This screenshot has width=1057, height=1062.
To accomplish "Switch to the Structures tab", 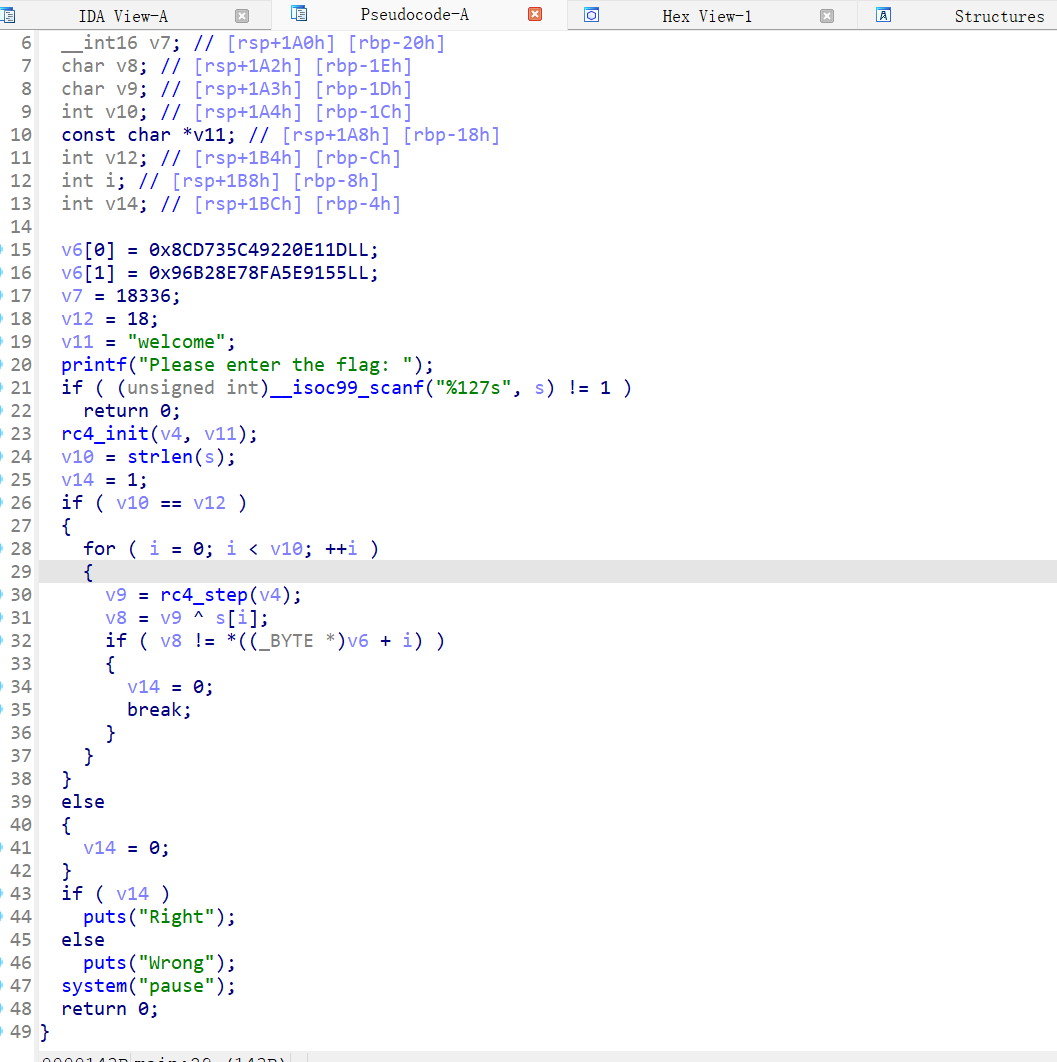I will click(x=998, y=16).
